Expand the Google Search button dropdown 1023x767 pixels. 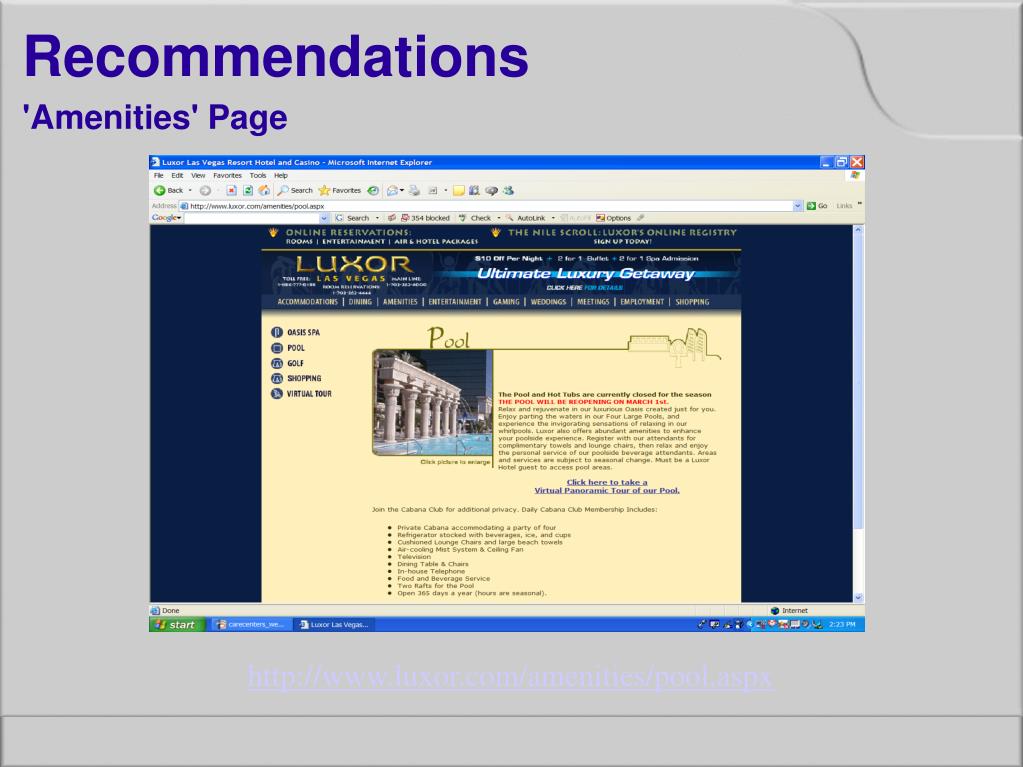tap(377, 218)
